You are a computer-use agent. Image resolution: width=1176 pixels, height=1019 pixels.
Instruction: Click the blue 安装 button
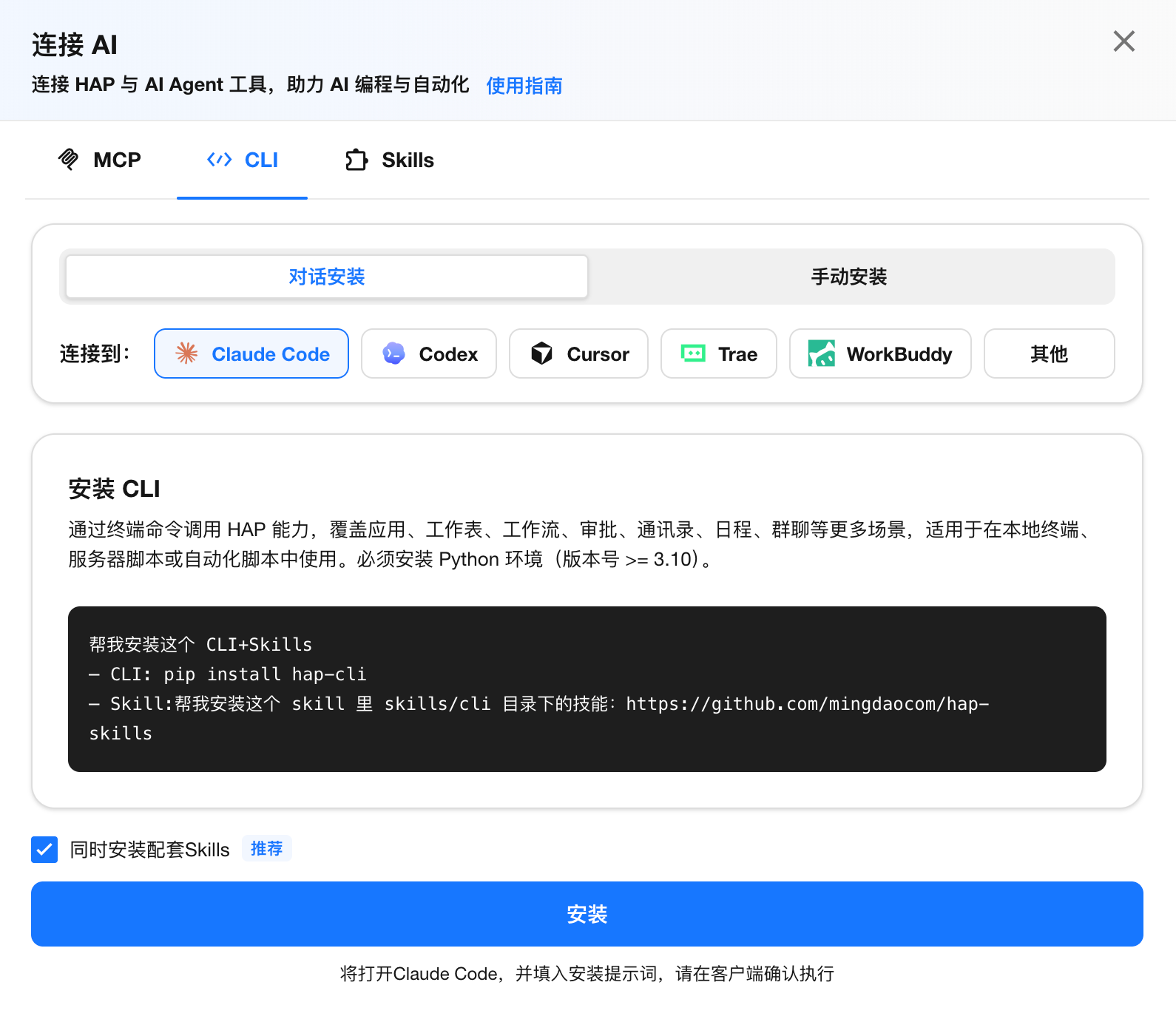coord(587,914)
